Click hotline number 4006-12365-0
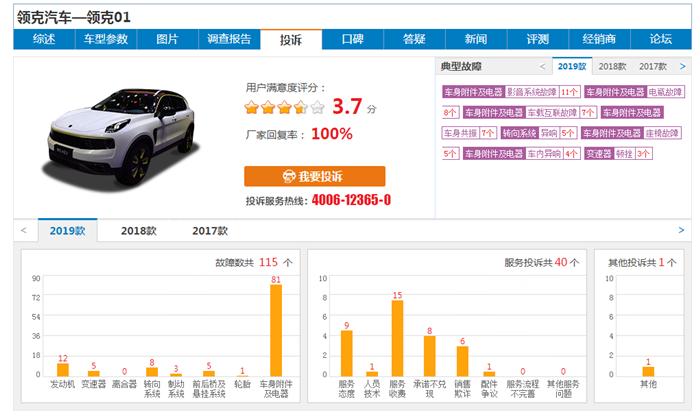Image resolution: width=700 pixels, height=416 pixels. [x=351, y=200]
